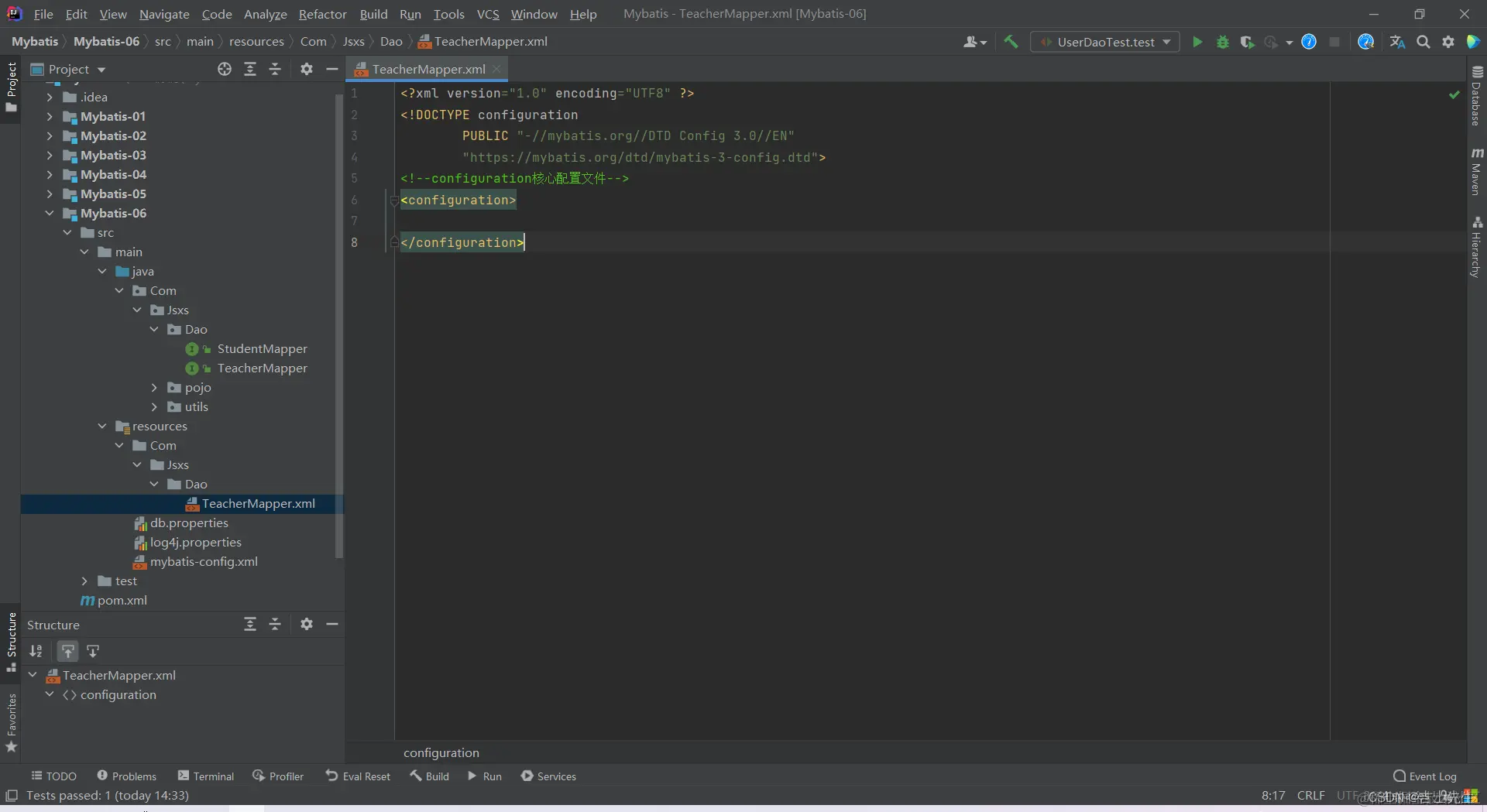Image resolution: width=1487 pixels, height=812 pixels.
Task: Open the Hierarchy tool window
Action: 1477,247
